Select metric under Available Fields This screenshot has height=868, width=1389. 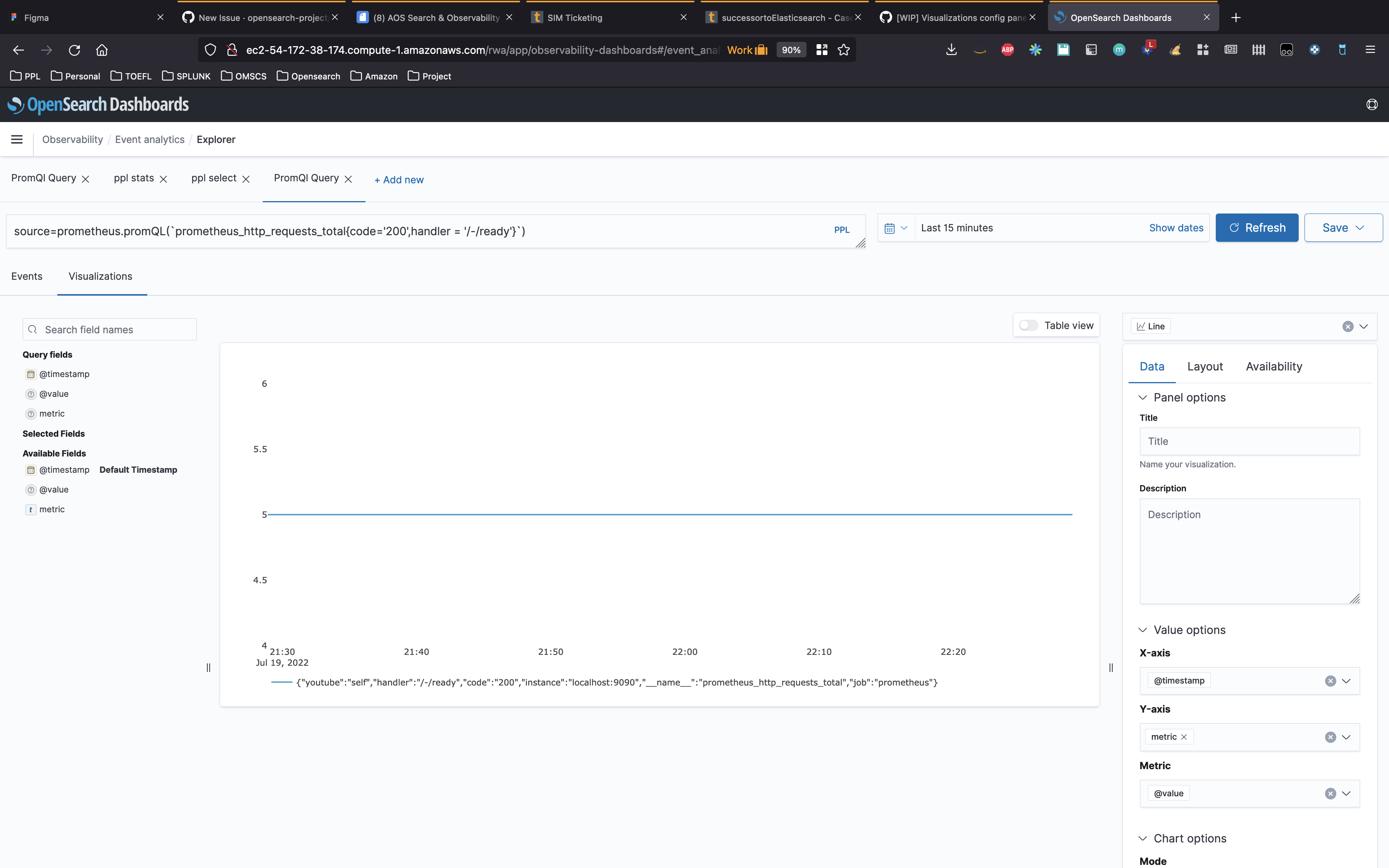pos(52,509)
